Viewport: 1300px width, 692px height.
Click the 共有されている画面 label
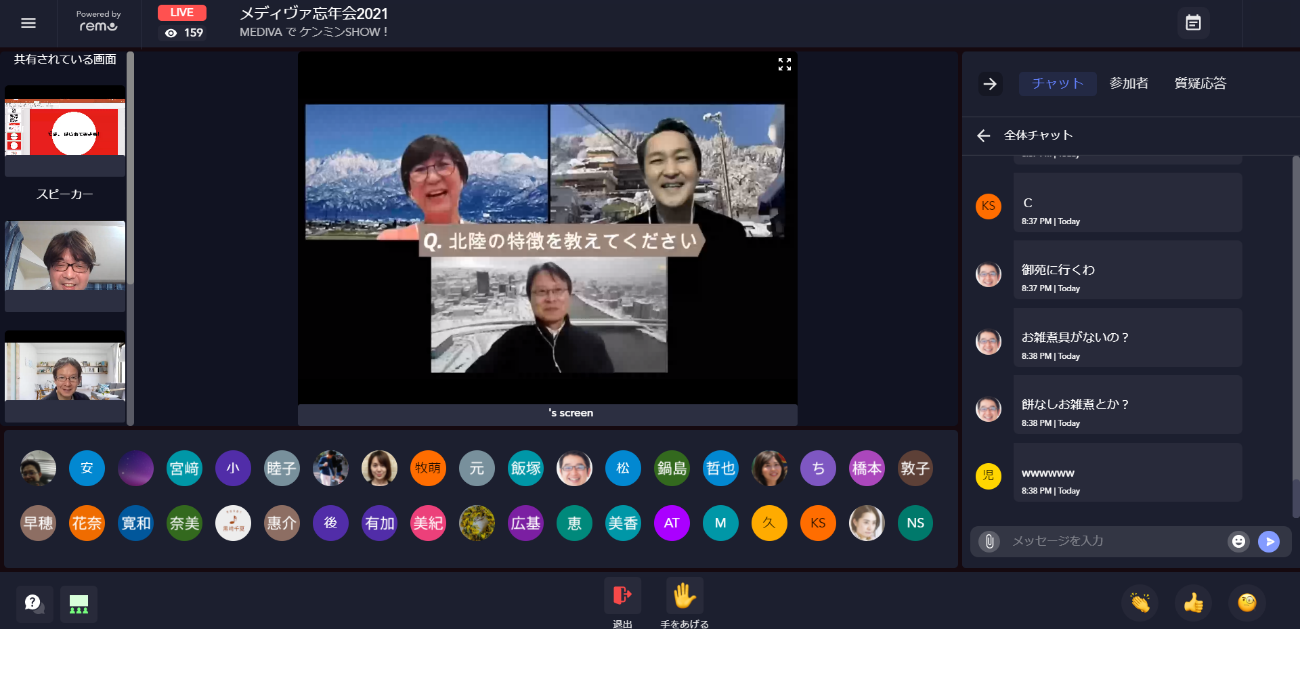click(x=65, y=60)
